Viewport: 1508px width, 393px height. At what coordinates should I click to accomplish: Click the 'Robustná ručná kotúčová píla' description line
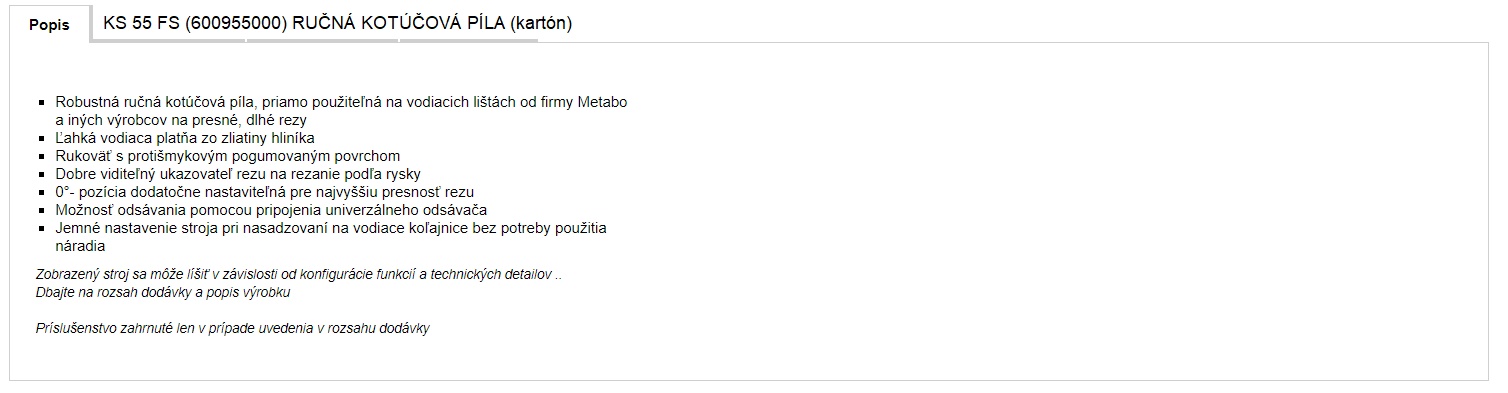(x=341, y=102)
